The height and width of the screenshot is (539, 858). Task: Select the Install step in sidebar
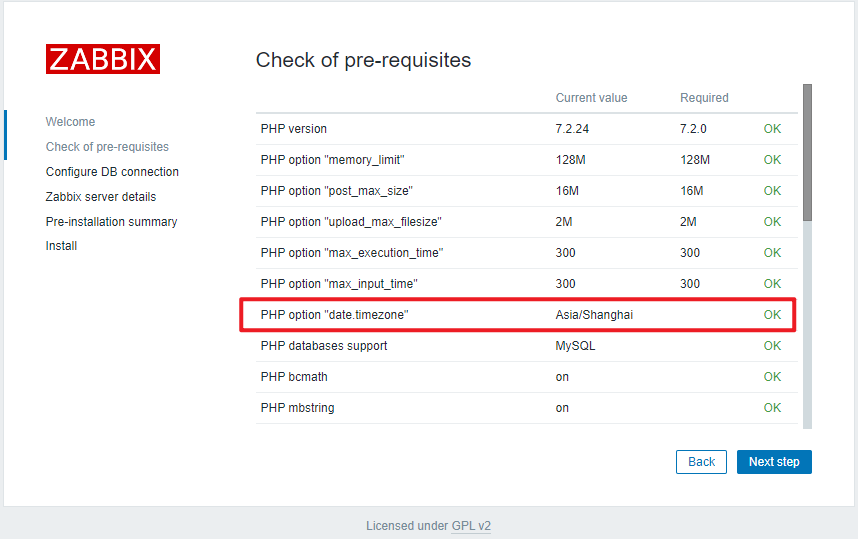coord(61,246)
